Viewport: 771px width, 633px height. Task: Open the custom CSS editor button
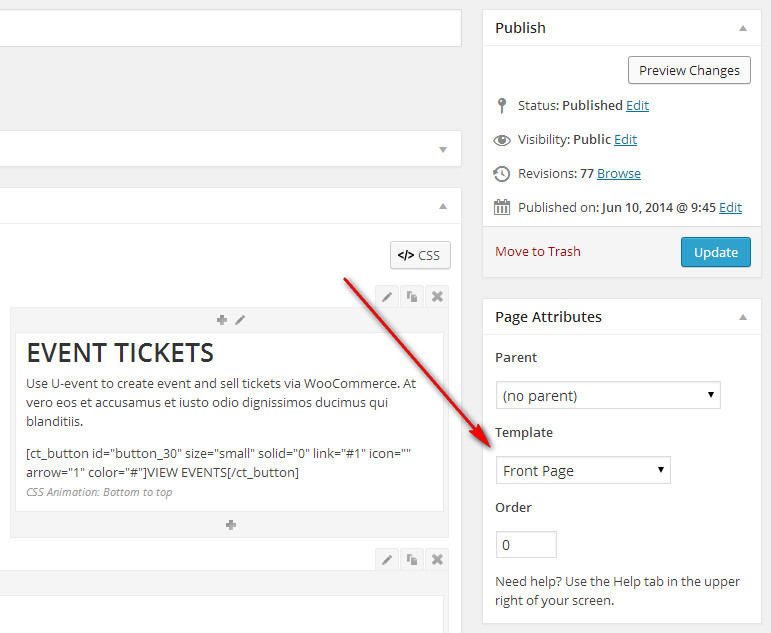click(420, 255)
